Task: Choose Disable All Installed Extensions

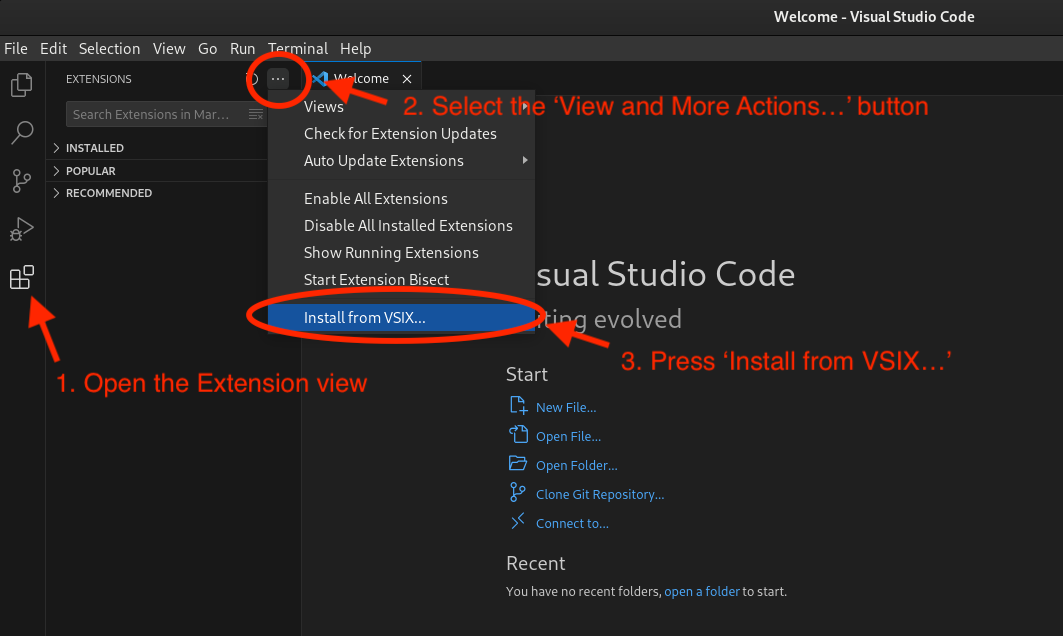Action: [401, 226]
